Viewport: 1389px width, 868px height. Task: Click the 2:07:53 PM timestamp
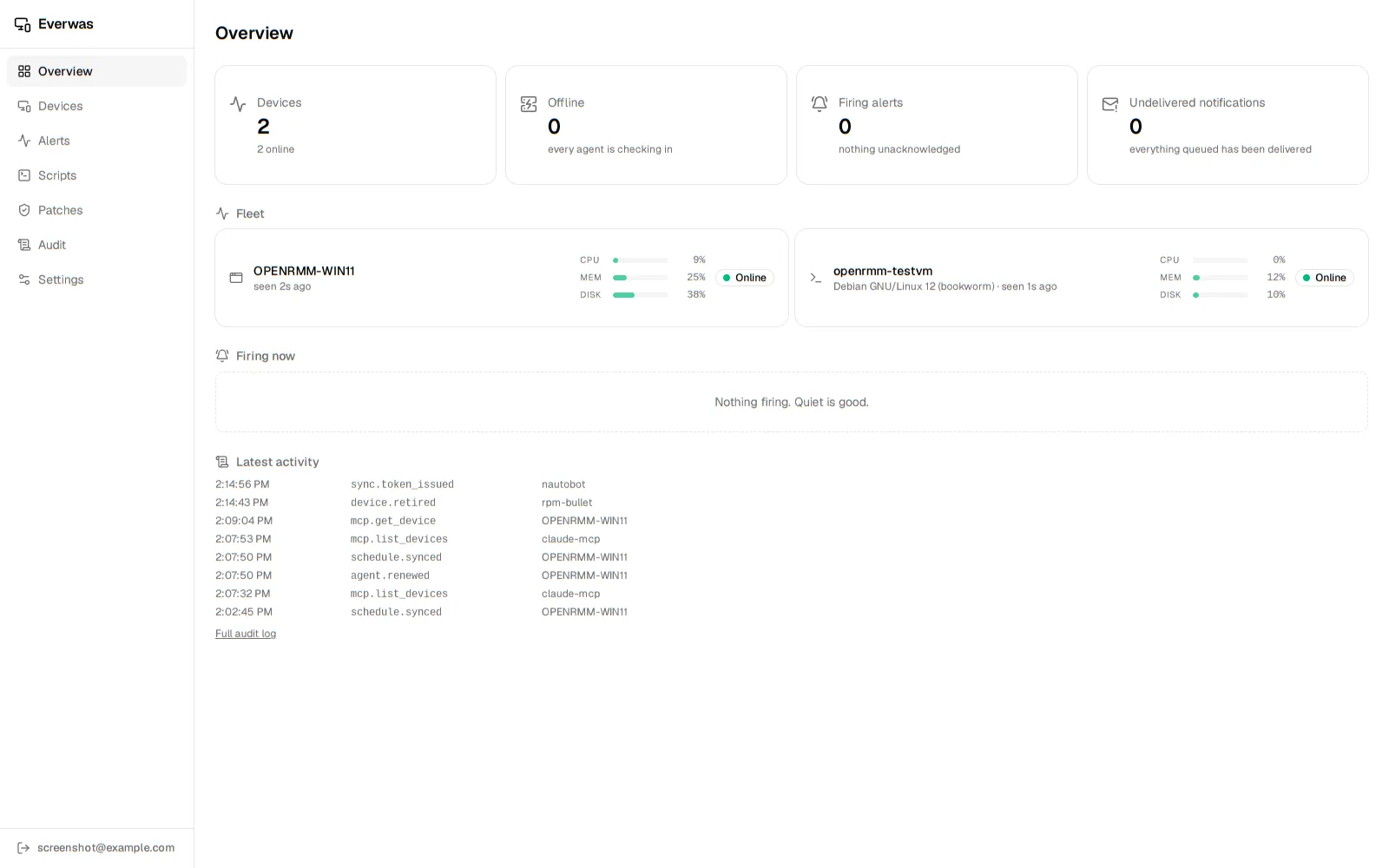[243, 539]
